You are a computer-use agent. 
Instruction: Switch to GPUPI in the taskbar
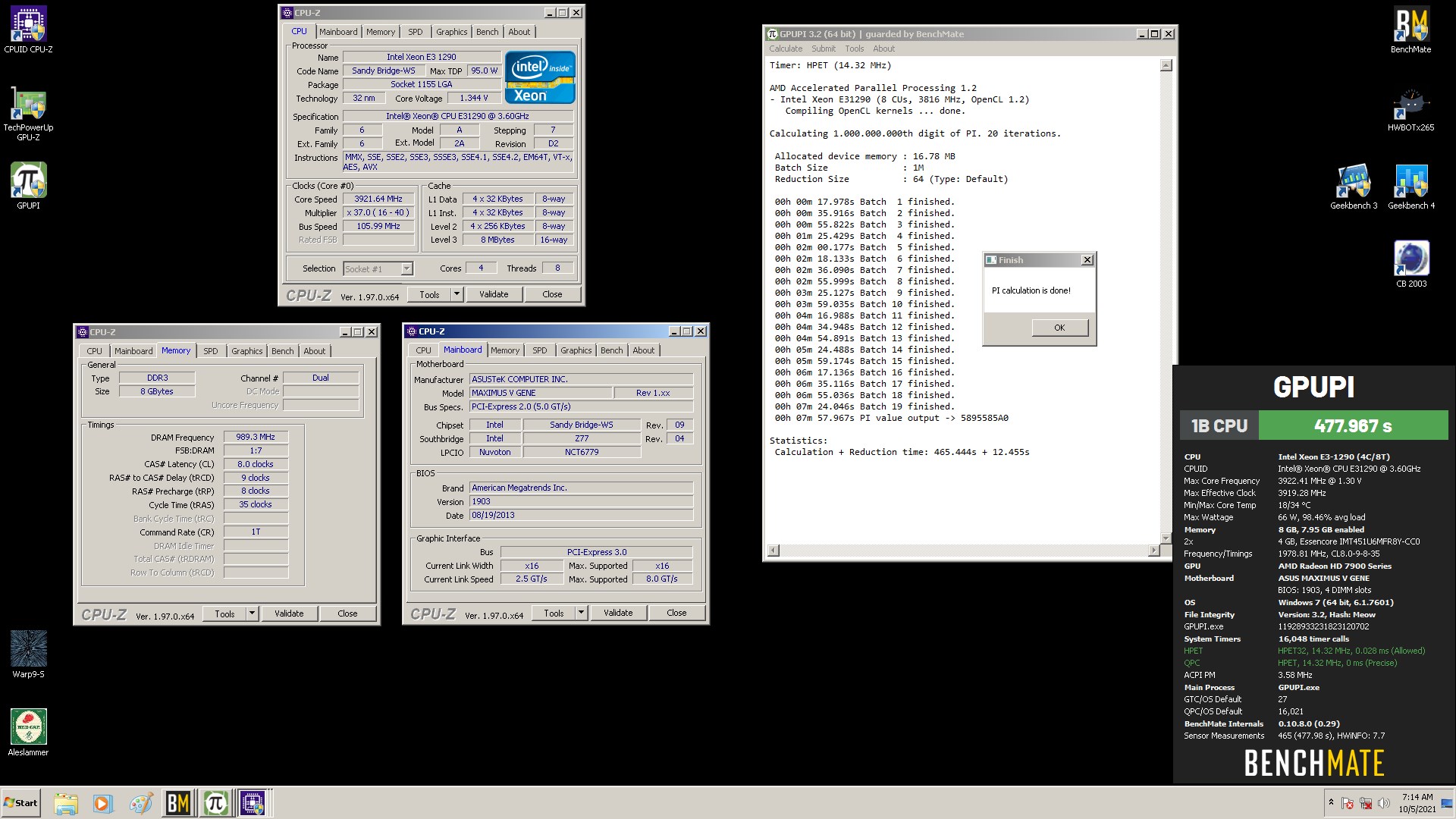click(215, 803)
